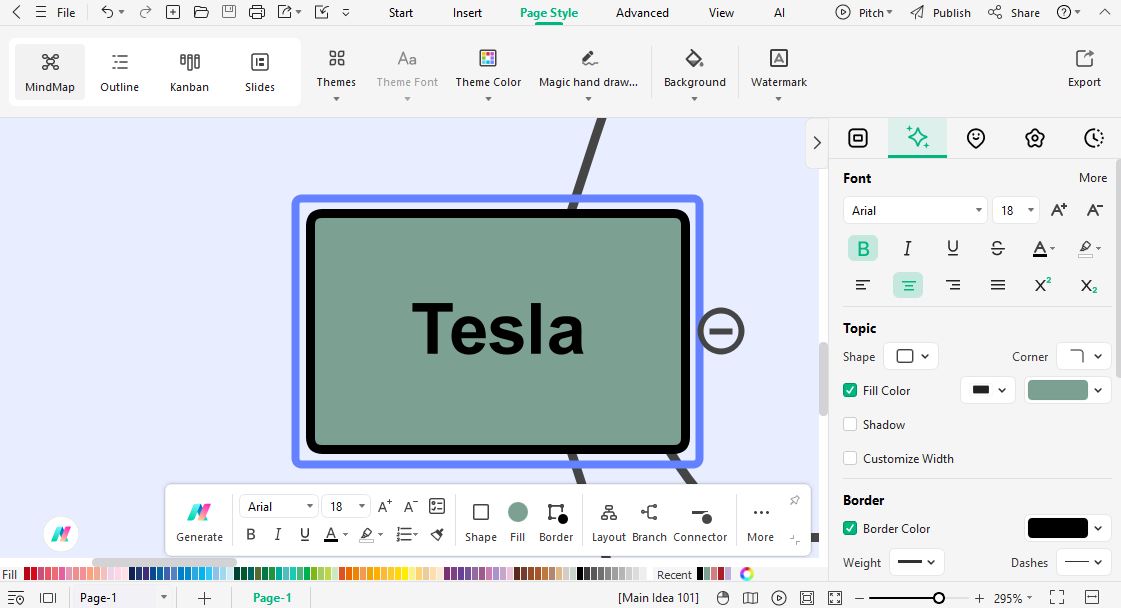Open the File menu
1121x608 pixels.
66,13
